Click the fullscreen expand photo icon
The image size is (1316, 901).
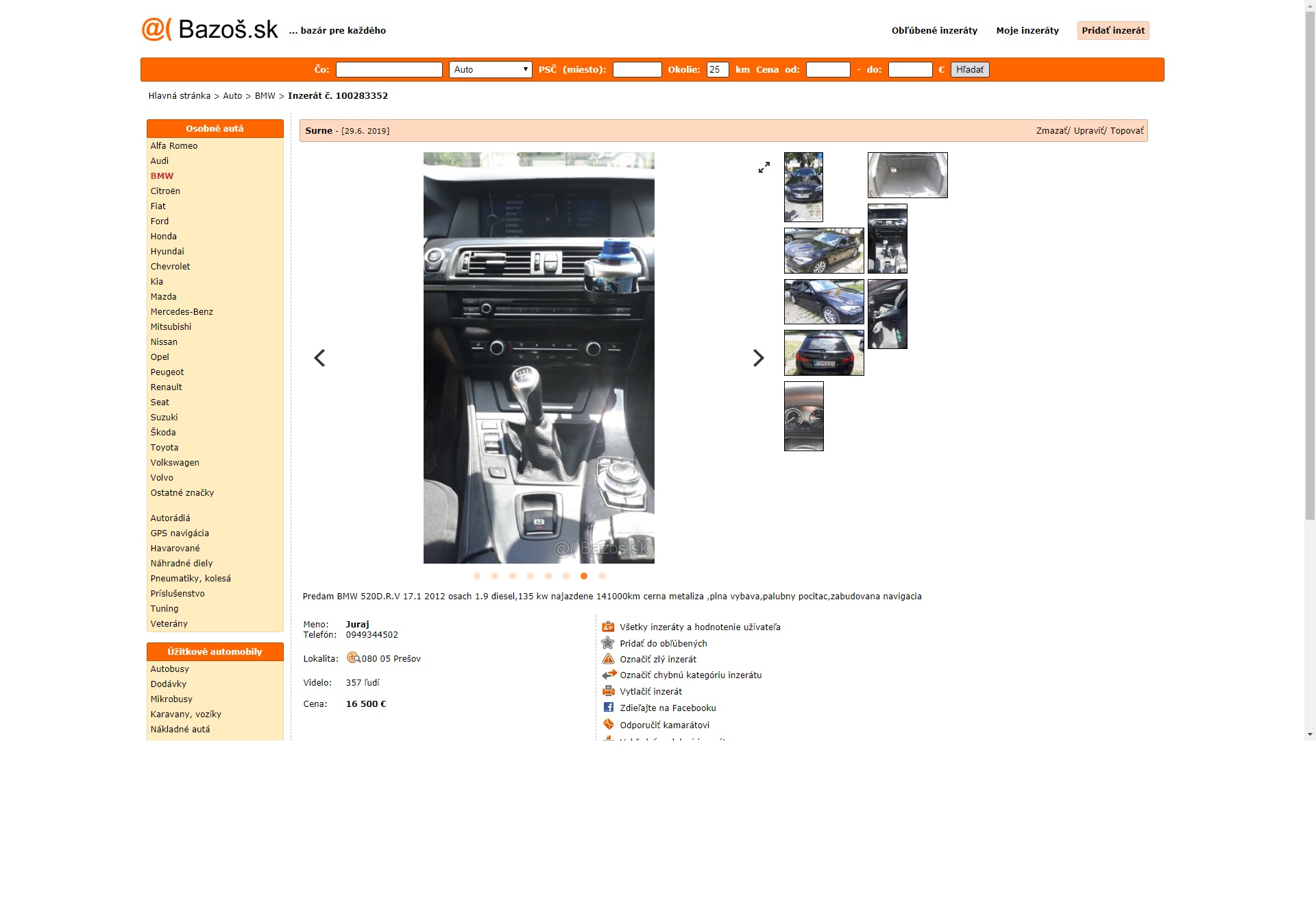764,167
